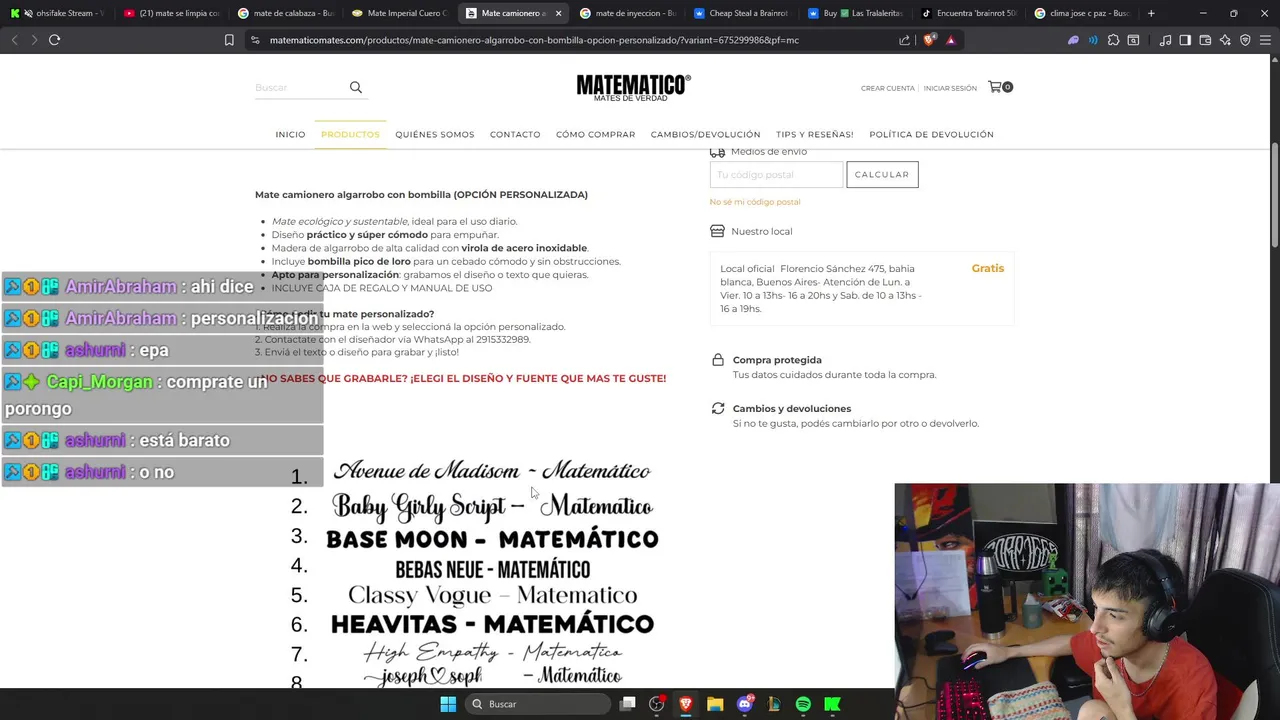This screenshot has width=1280, height=720.
Task: Open the Leo AI sparkle icon
Action: (x=1225, y=40)
